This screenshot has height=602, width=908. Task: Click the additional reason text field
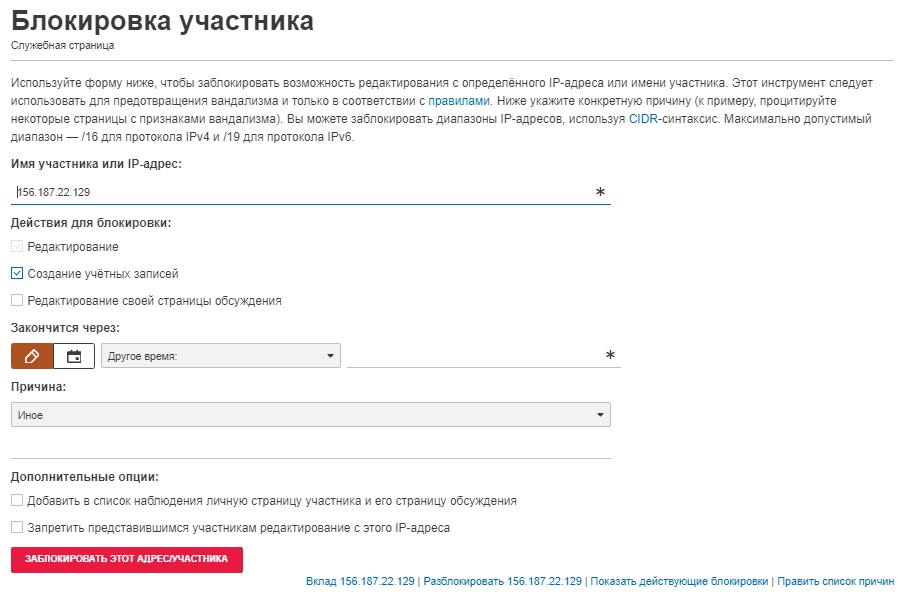[x=310, y=446]
